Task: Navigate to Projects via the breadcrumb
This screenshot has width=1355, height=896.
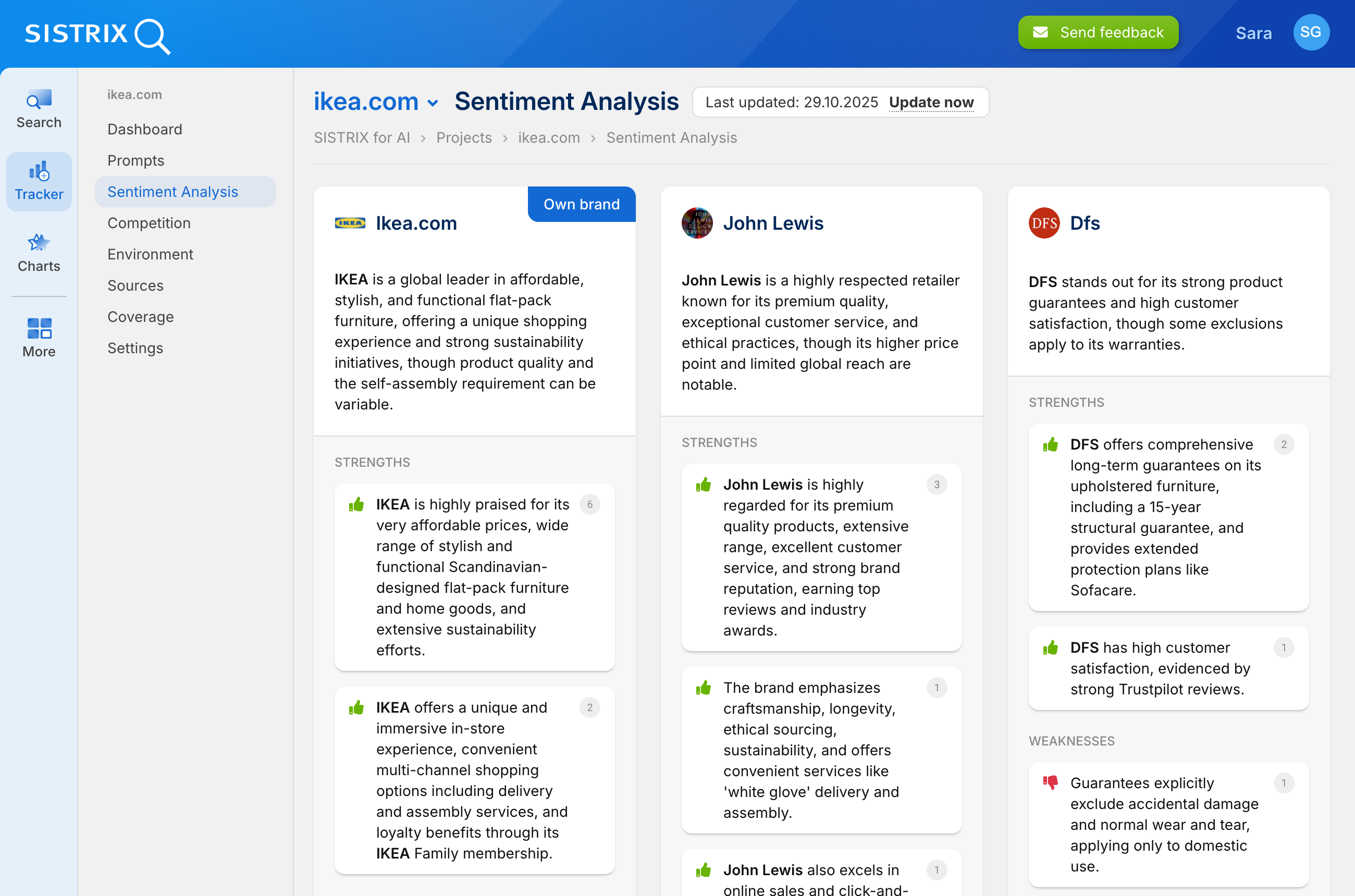Action: (x=464, y=138)
